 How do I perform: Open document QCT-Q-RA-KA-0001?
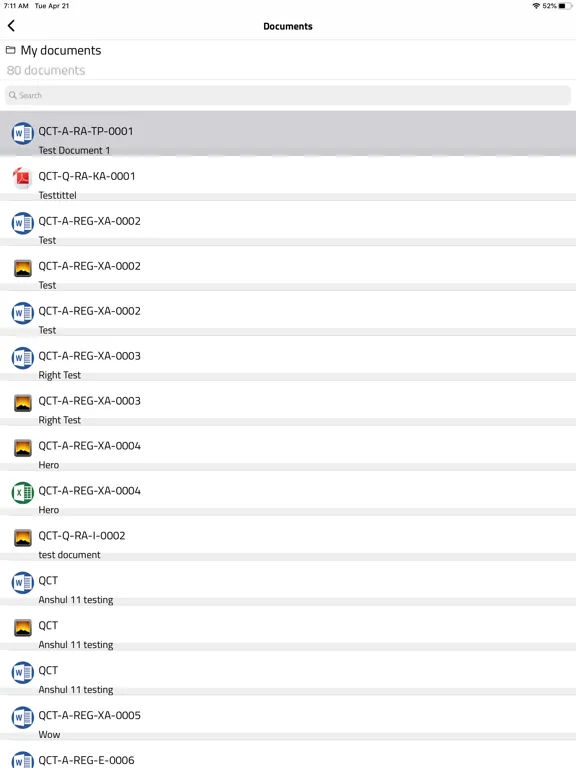[x=288, y=178]
